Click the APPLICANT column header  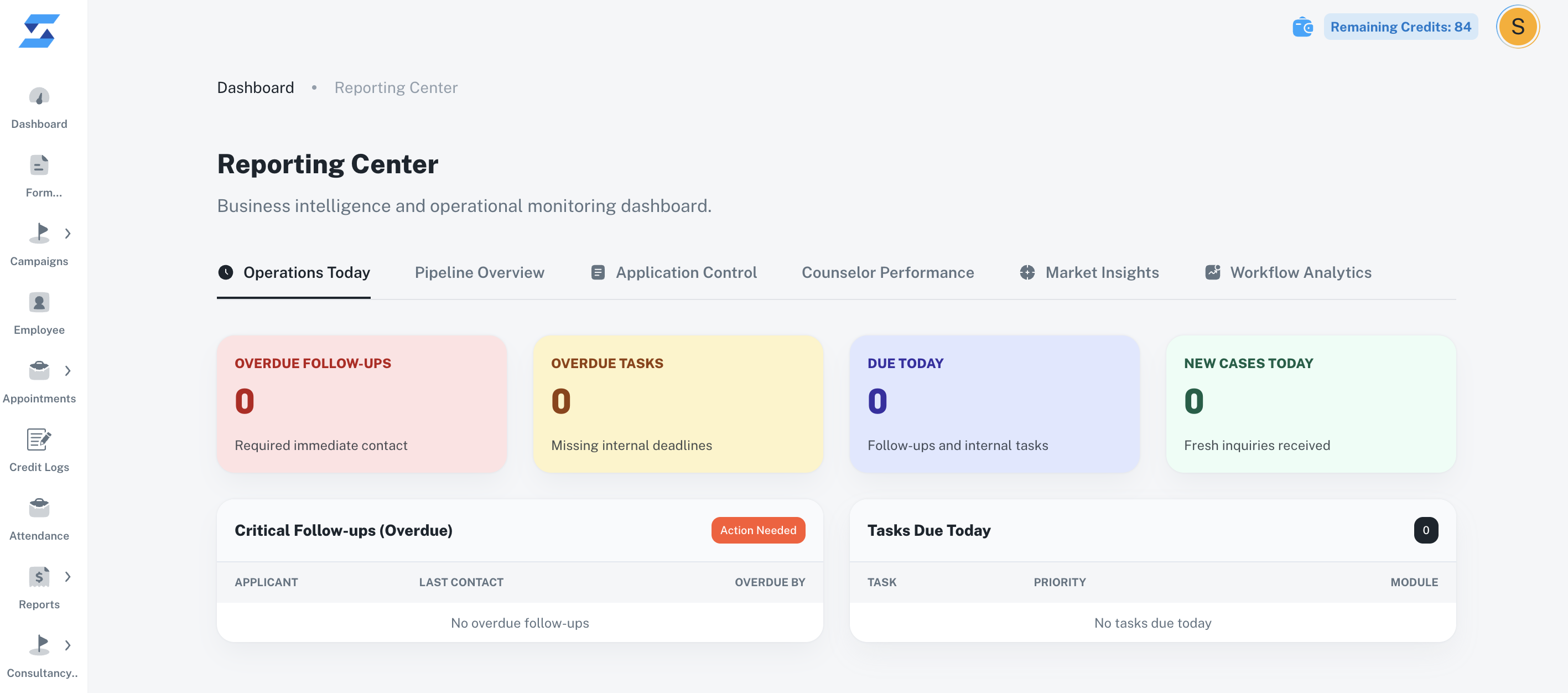(x=266, y=582)
